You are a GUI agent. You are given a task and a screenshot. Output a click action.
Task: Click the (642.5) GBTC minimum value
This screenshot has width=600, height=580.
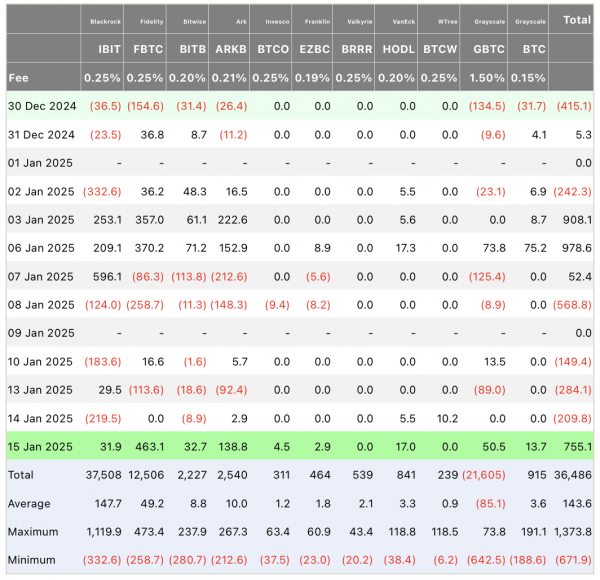pos(486,560)
